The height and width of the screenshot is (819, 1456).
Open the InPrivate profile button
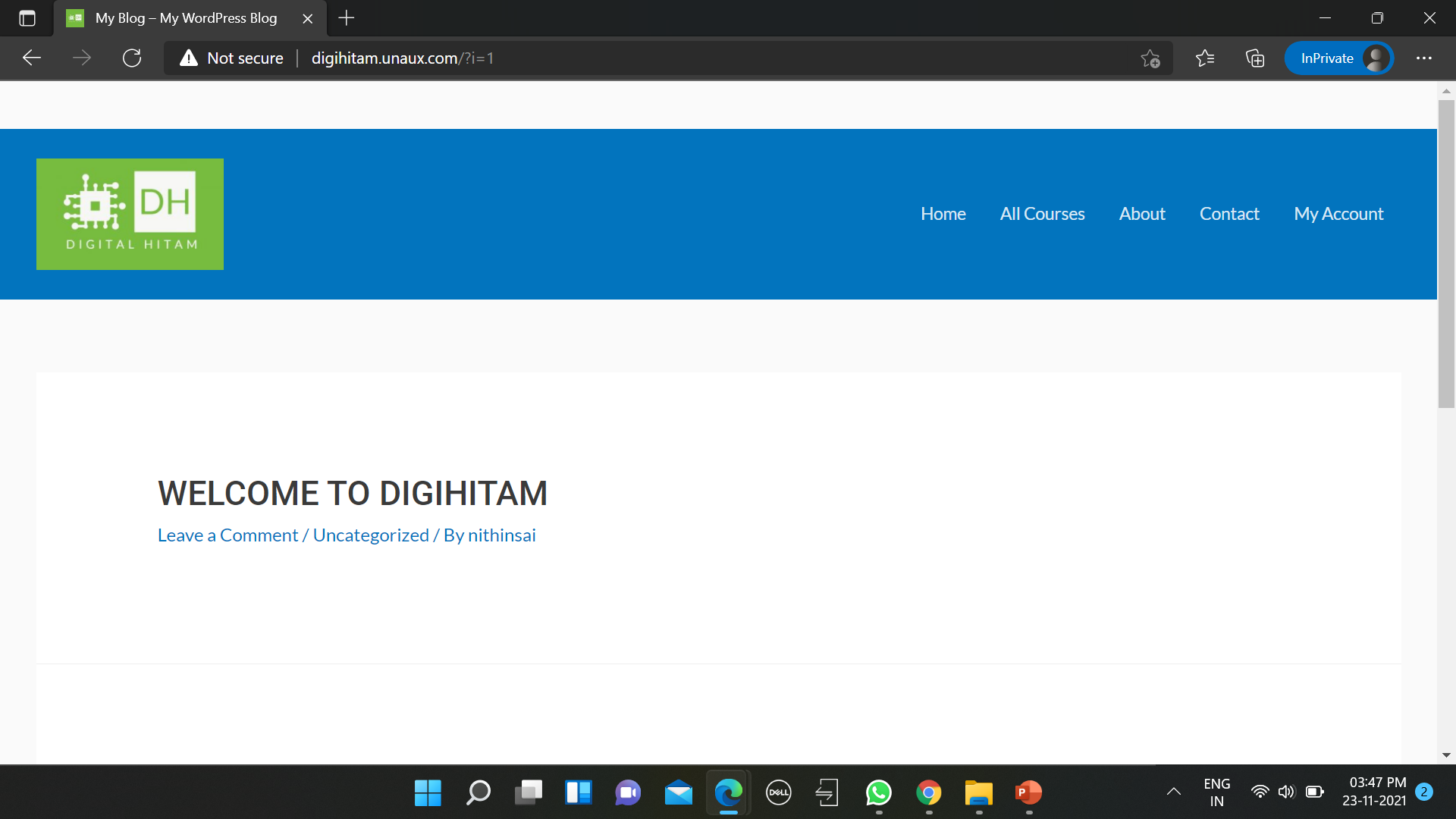pyautogui.click(x=1339, y=58)
